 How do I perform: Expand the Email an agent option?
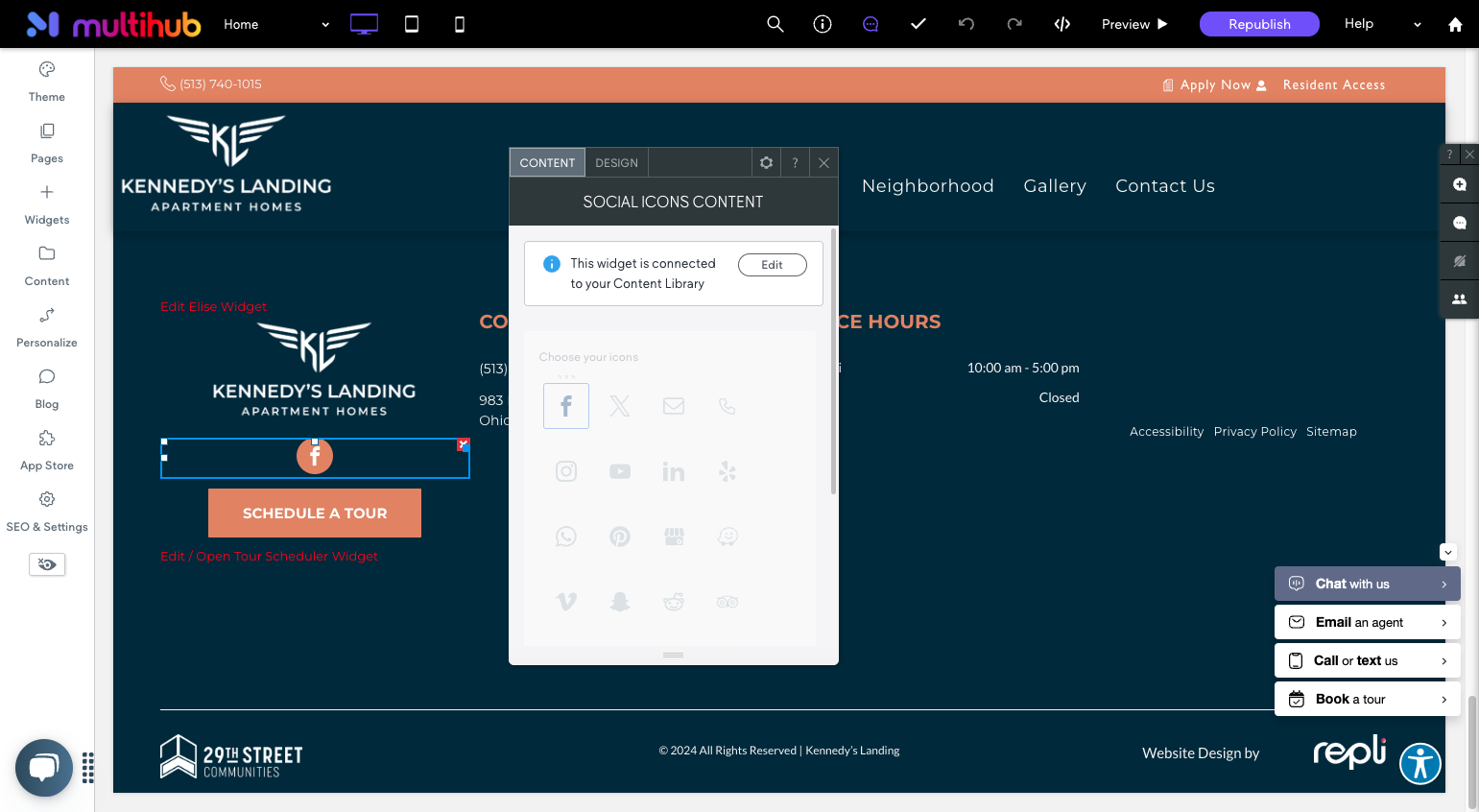point(1368,622)
